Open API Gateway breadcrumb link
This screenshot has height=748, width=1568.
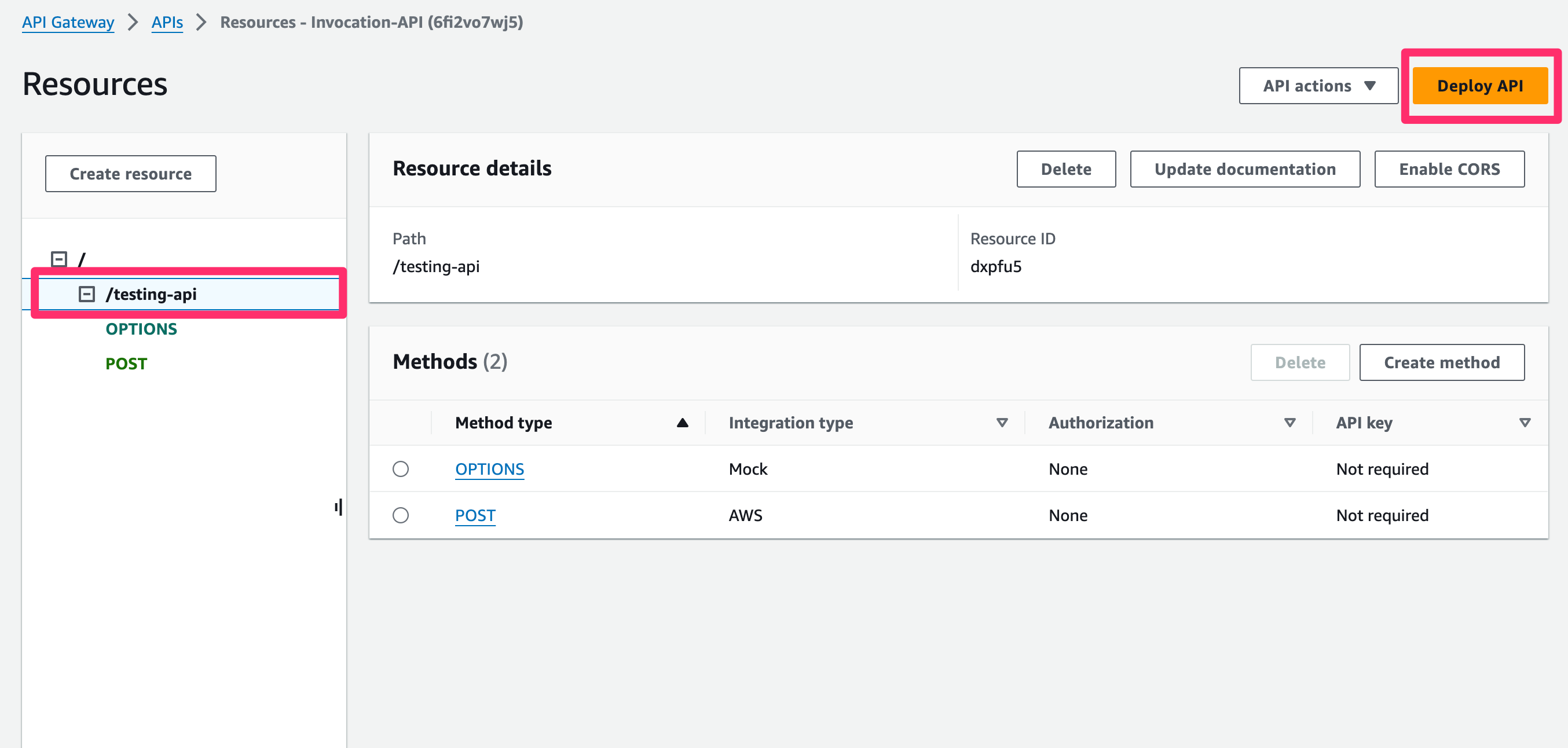click(x=68, y=23)
